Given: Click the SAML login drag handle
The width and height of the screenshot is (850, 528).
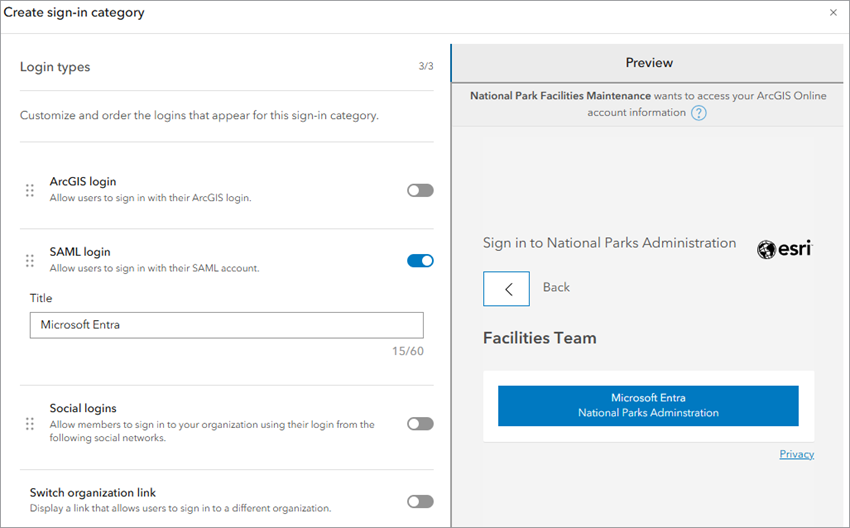Looking at the screenshot, I should (x=30, y=261).
